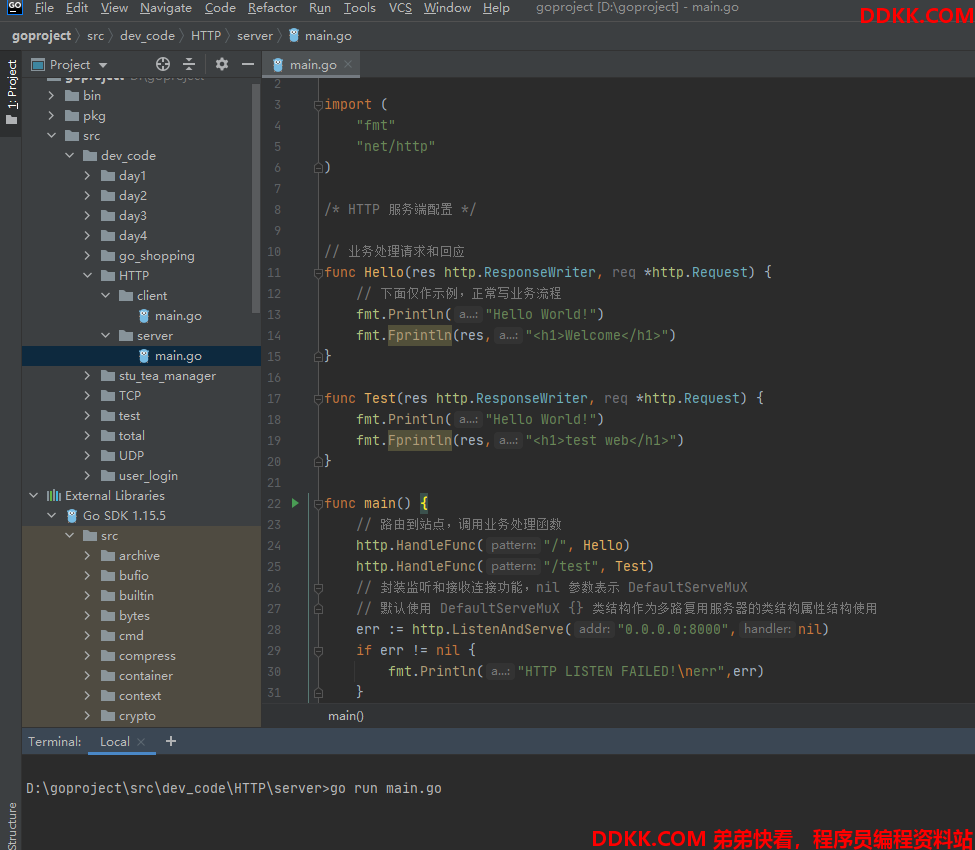
Task: Open the Help menu
Action: point(496,7)
